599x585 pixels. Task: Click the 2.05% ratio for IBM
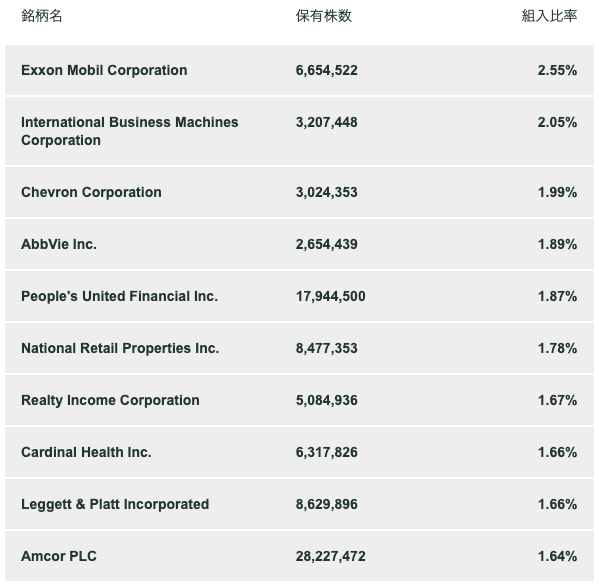[x=557, y=122]
